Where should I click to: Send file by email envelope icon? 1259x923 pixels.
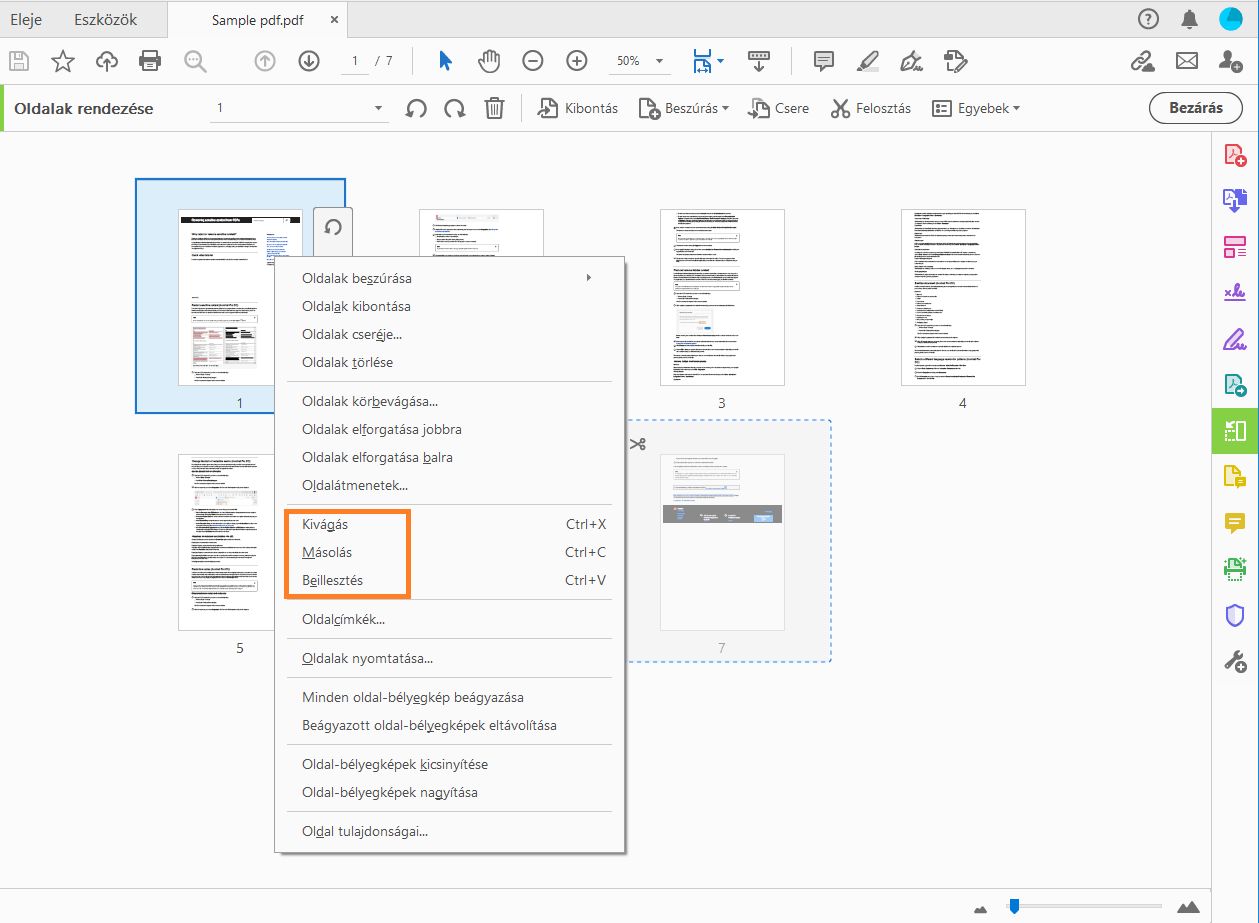pyautogui.click(x=1187, y=61)
